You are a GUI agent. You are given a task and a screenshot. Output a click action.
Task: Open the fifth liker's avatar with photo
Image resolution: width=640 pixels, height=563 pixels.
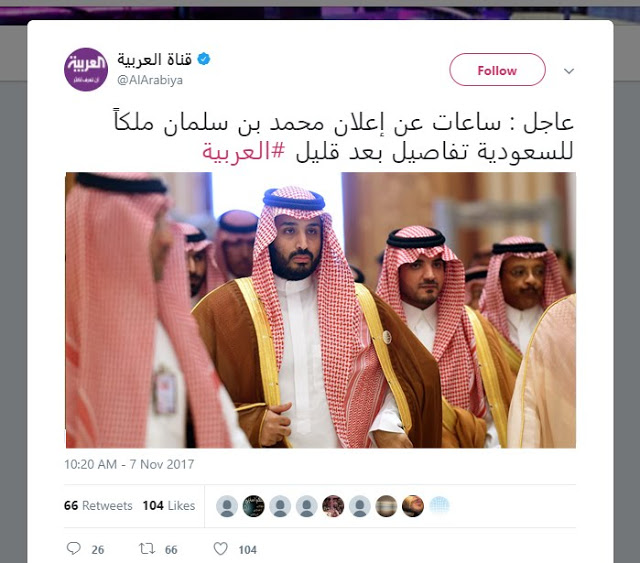point(333,506)
